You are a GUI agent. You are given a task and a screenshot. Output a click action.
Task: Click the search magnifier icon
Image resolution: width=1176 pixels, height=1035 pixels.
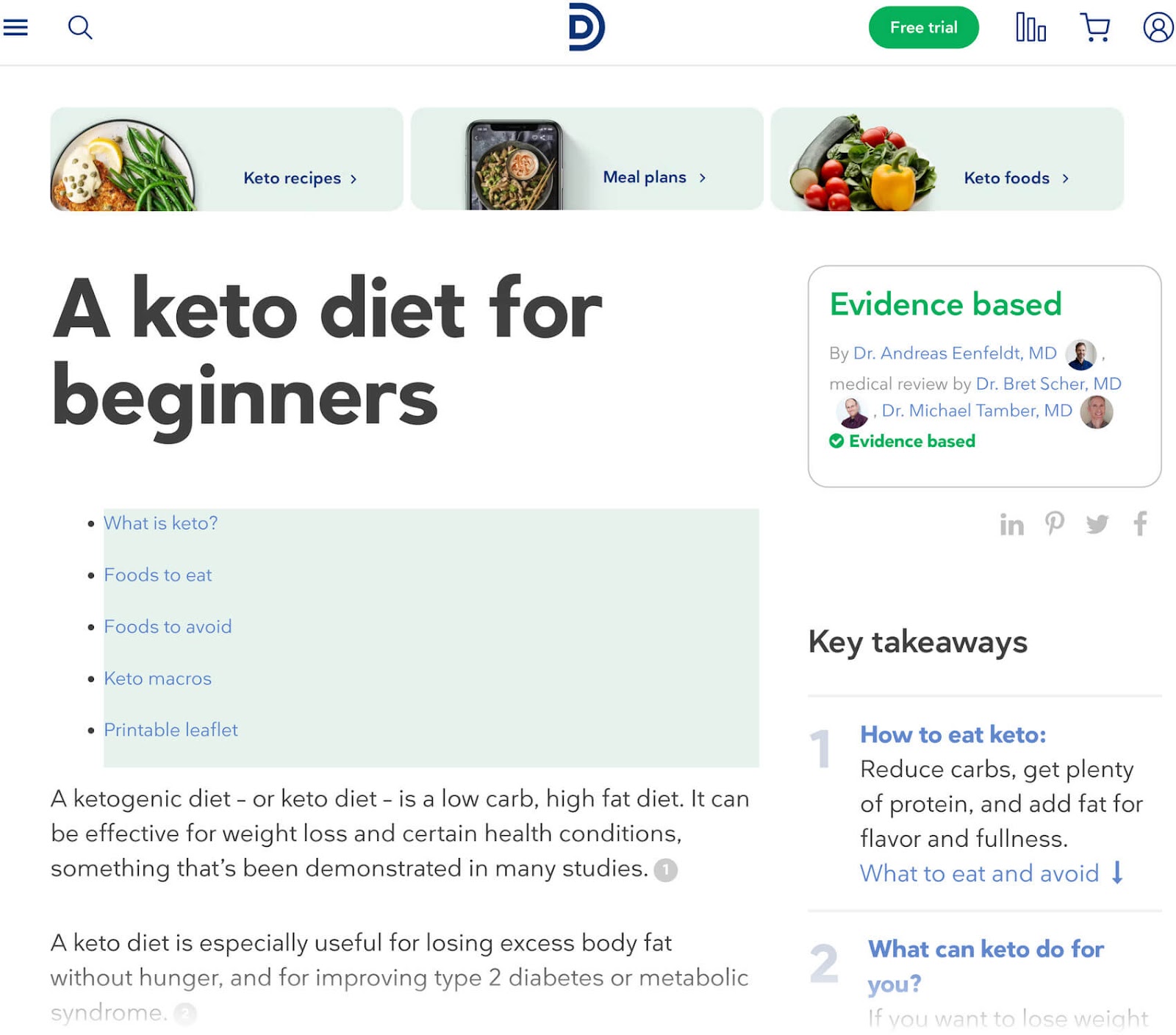tap(81, 27)
